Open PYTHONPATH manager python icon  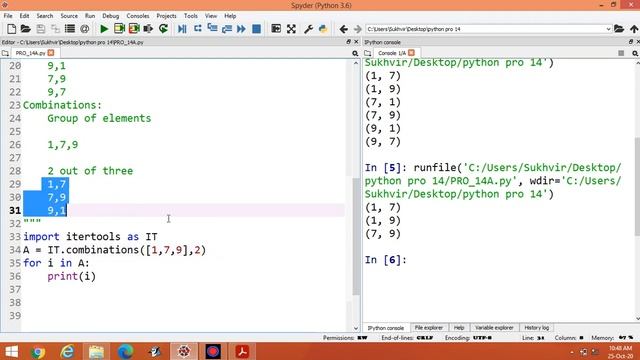click(323, 29)
